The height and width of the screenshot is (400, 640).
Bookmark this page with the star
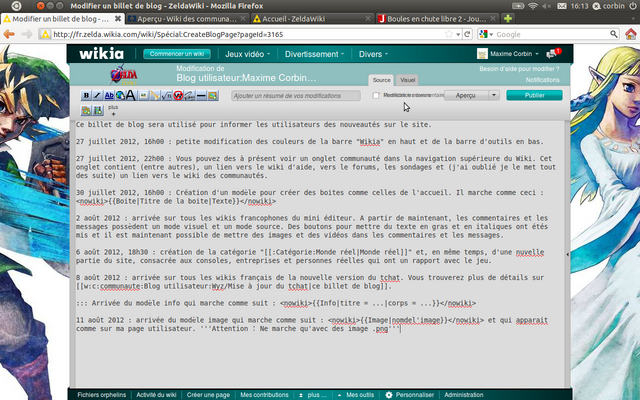point(449,34)
